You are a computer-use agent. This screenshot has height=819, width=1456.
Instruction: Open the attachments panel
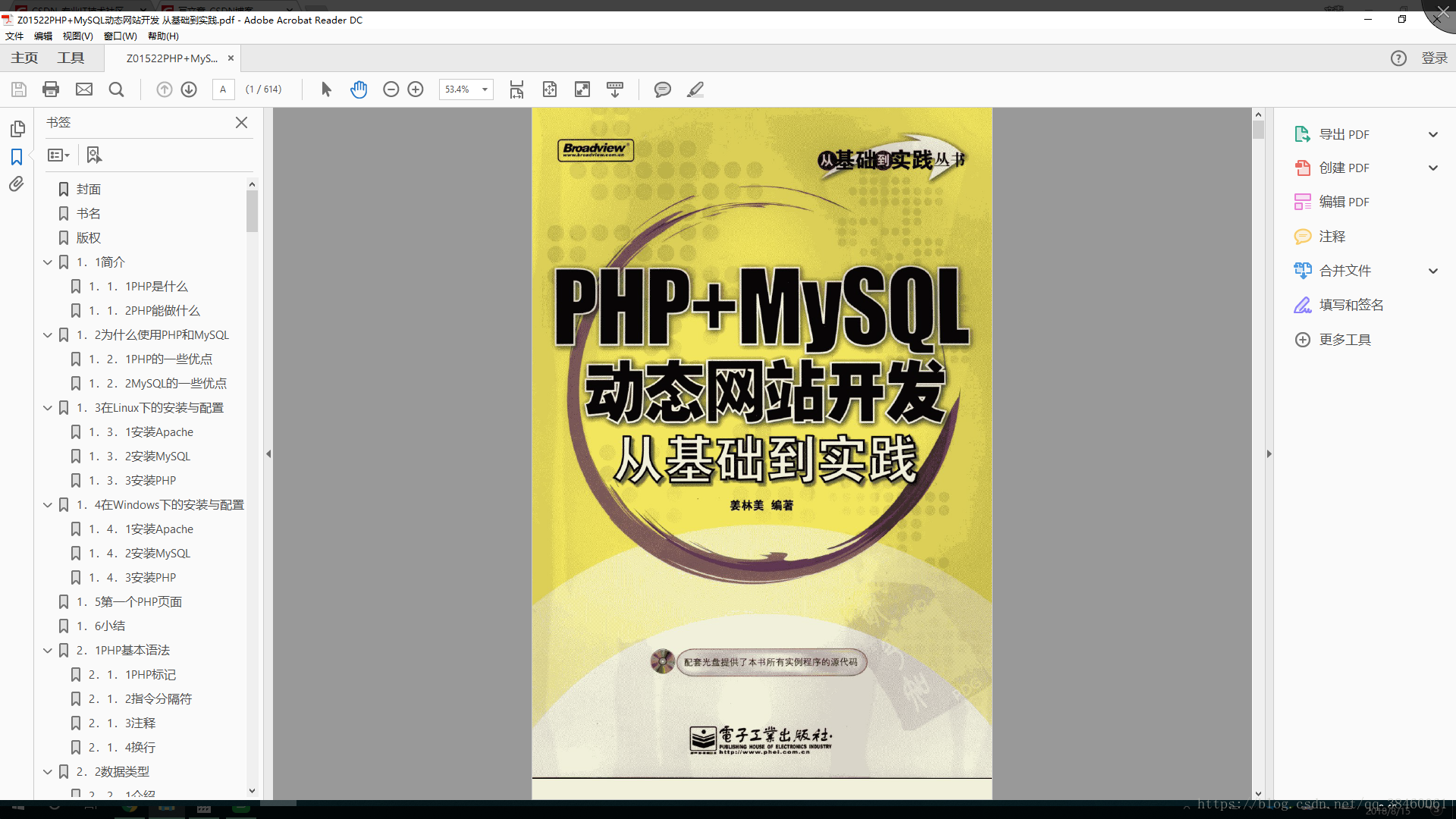point(17,184)
